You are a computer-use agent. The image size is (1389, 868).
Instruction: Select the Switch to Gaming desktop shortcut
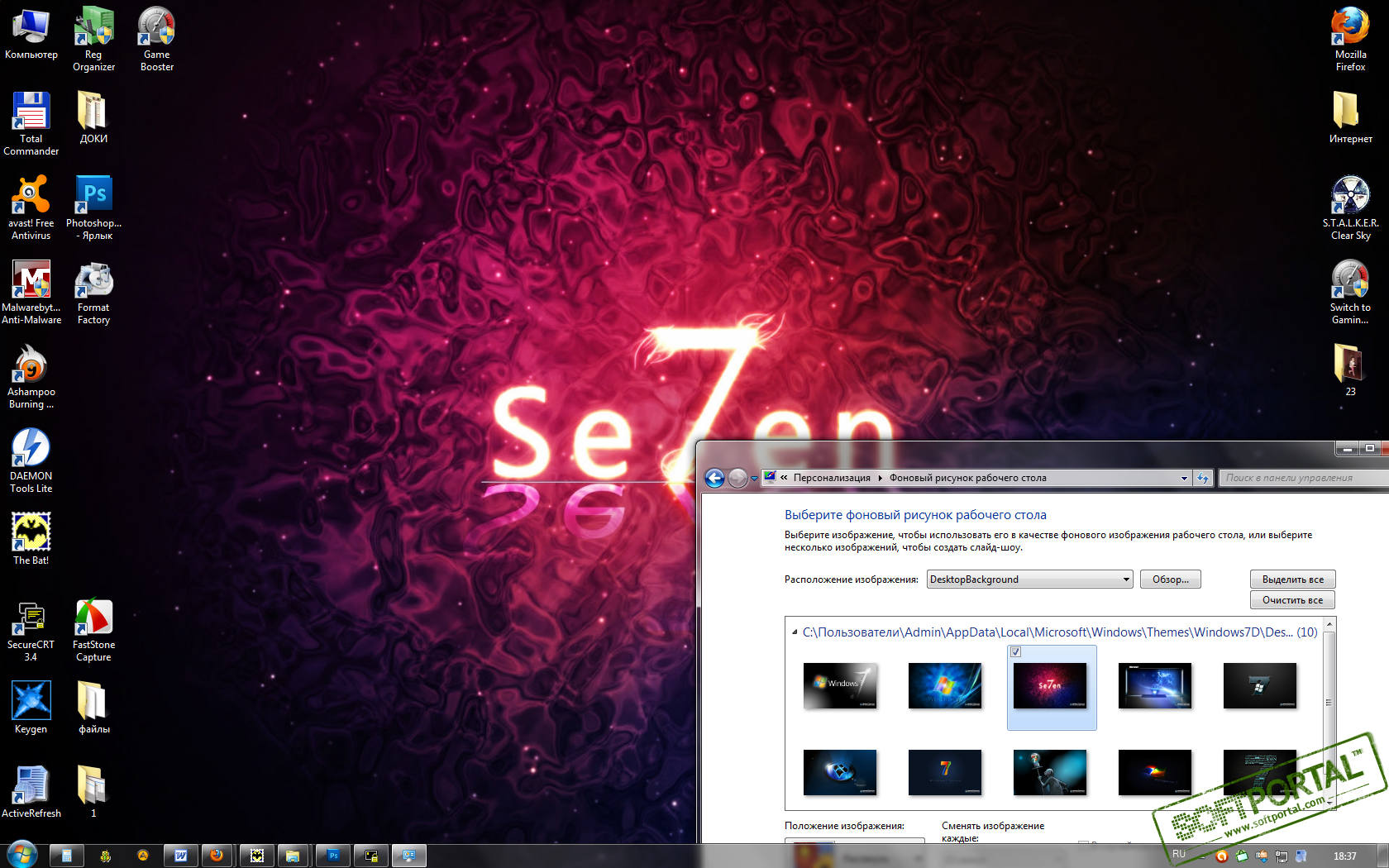pos(1350,292)
